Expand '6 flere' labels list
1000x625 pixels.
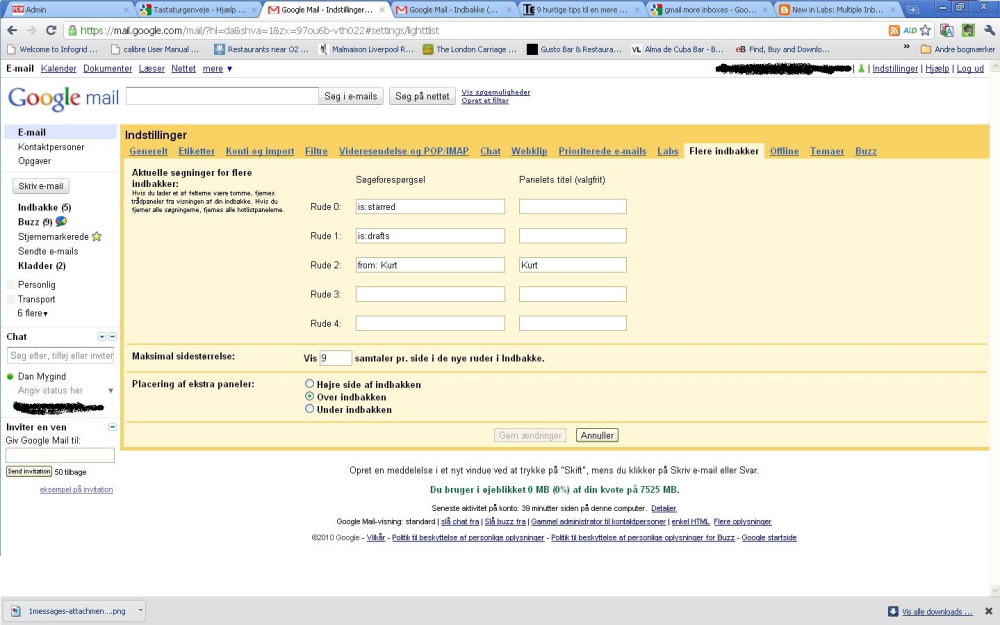[x=33, y=313]
